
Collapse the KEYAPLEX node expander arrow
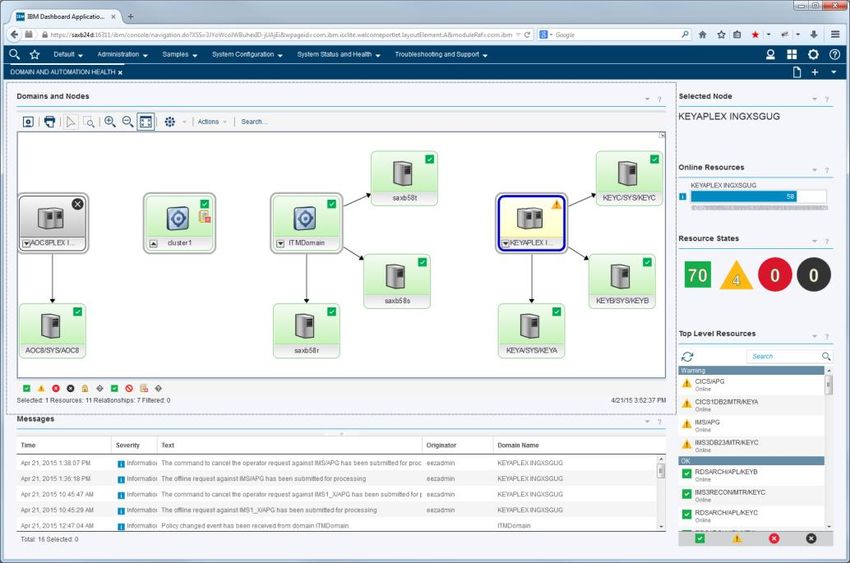505,244
